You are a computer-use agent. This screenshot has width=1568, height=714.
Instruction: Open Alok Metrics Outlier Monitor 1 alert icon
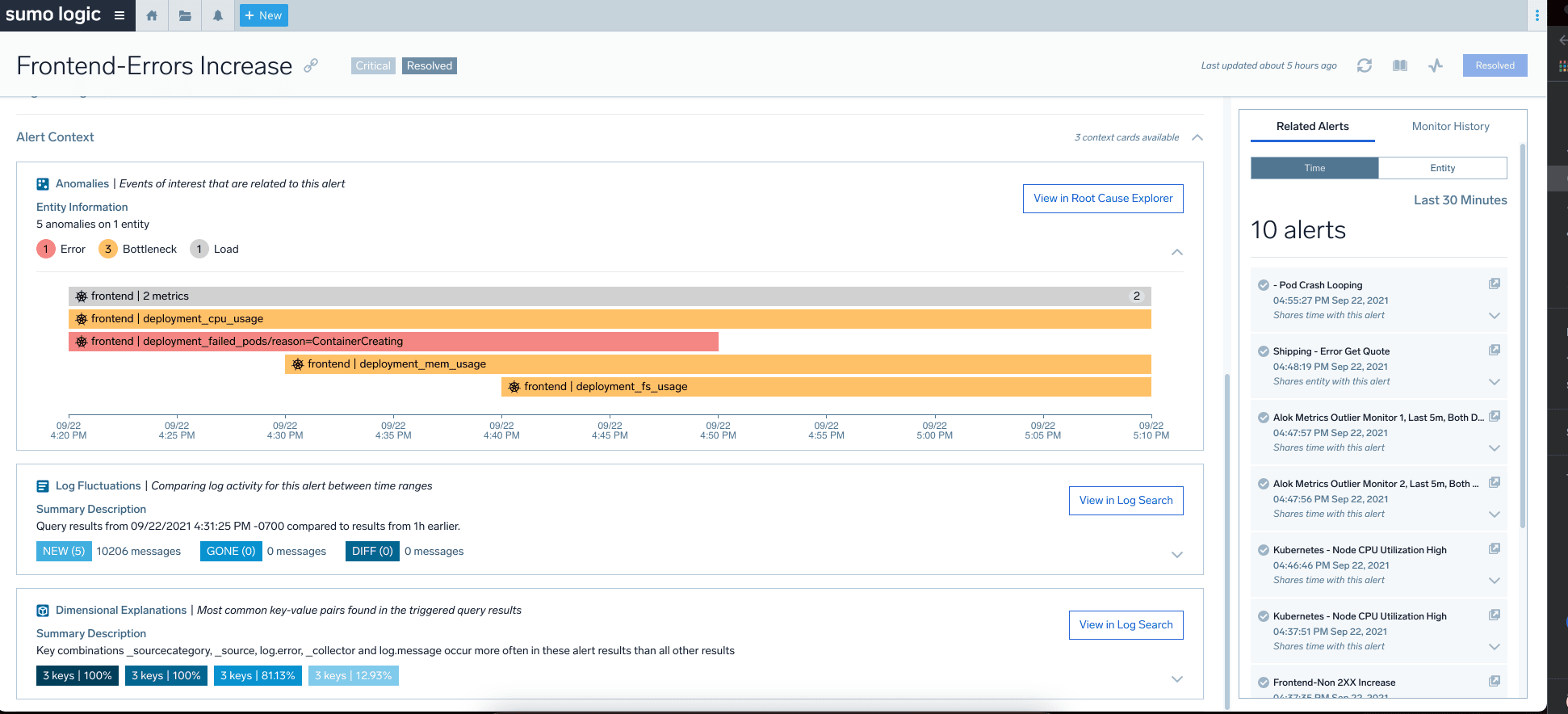coord(1495,416)
